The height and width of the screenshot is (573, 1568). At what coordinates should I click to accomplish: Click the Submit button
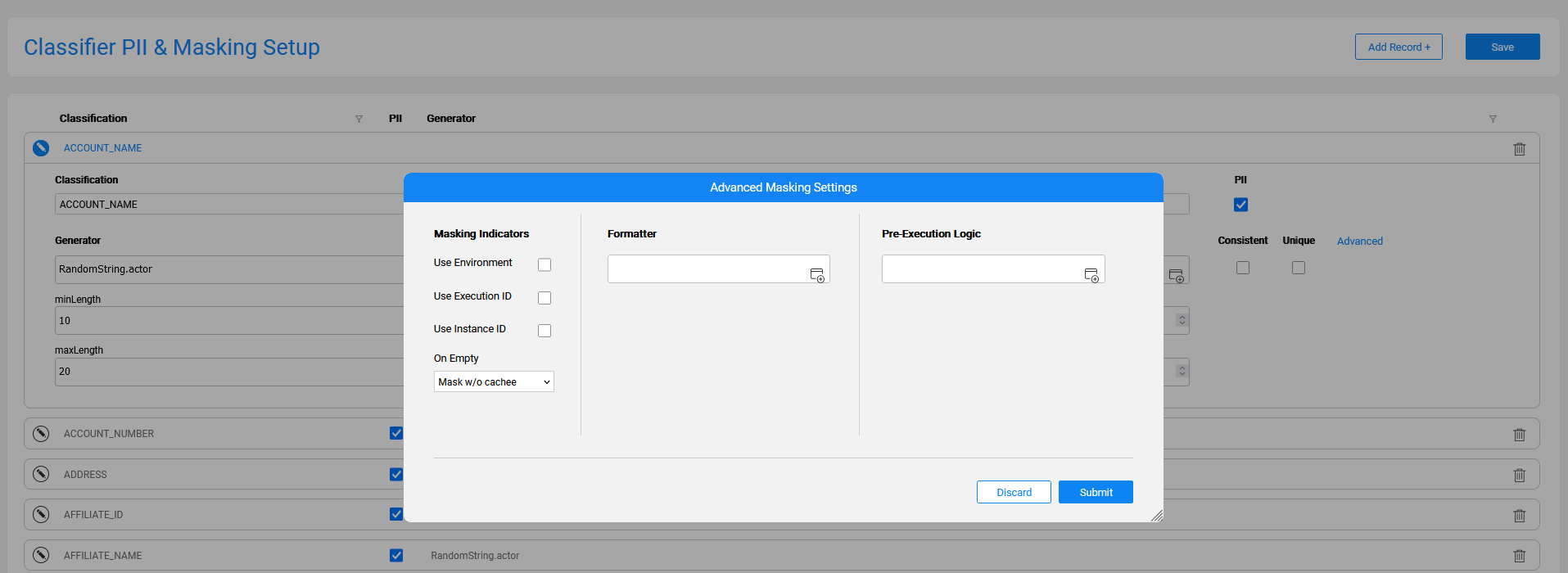(x=1096, y=492)
